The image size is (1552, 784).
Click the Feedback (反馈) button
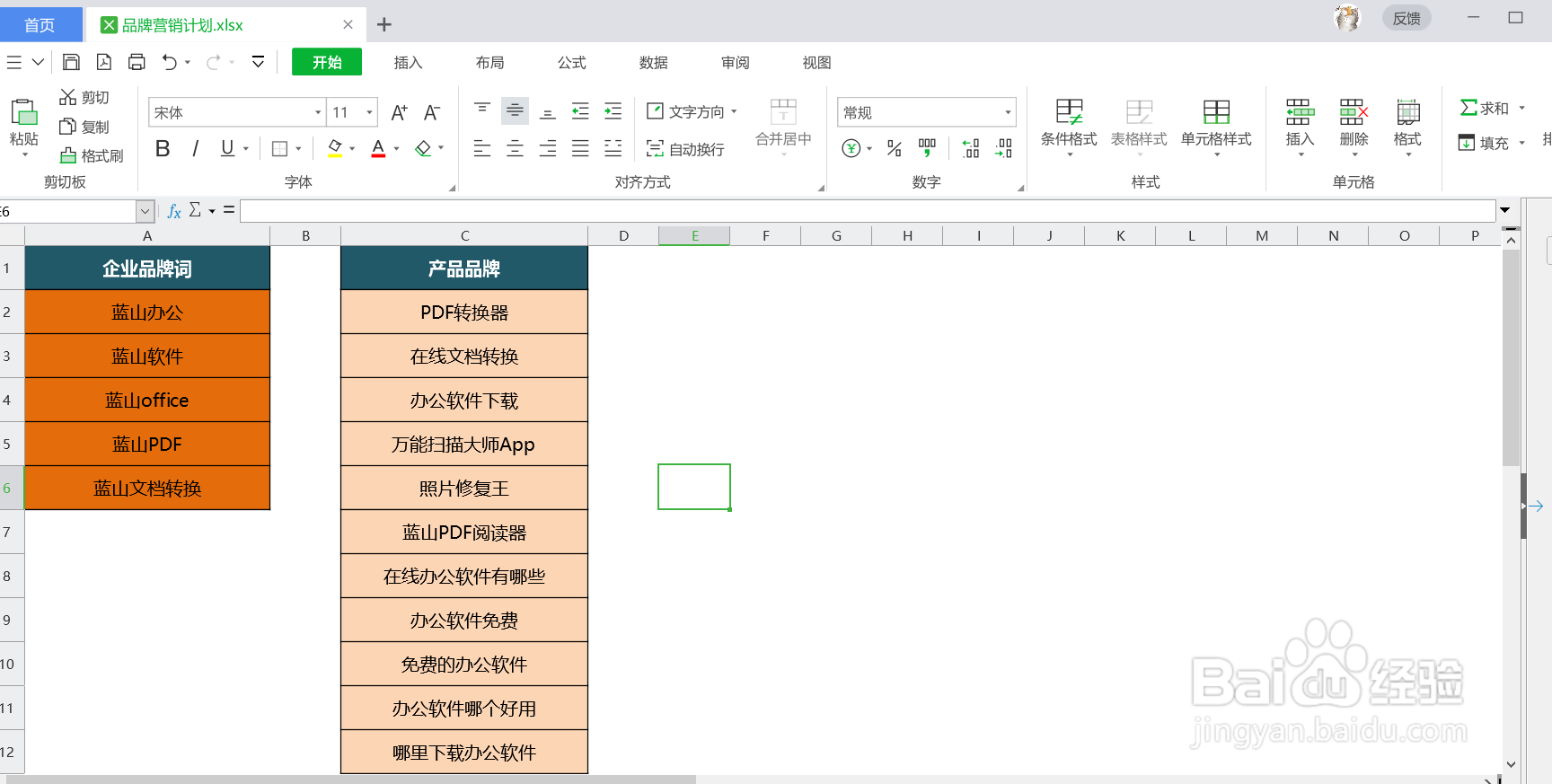click(1406, 18)
